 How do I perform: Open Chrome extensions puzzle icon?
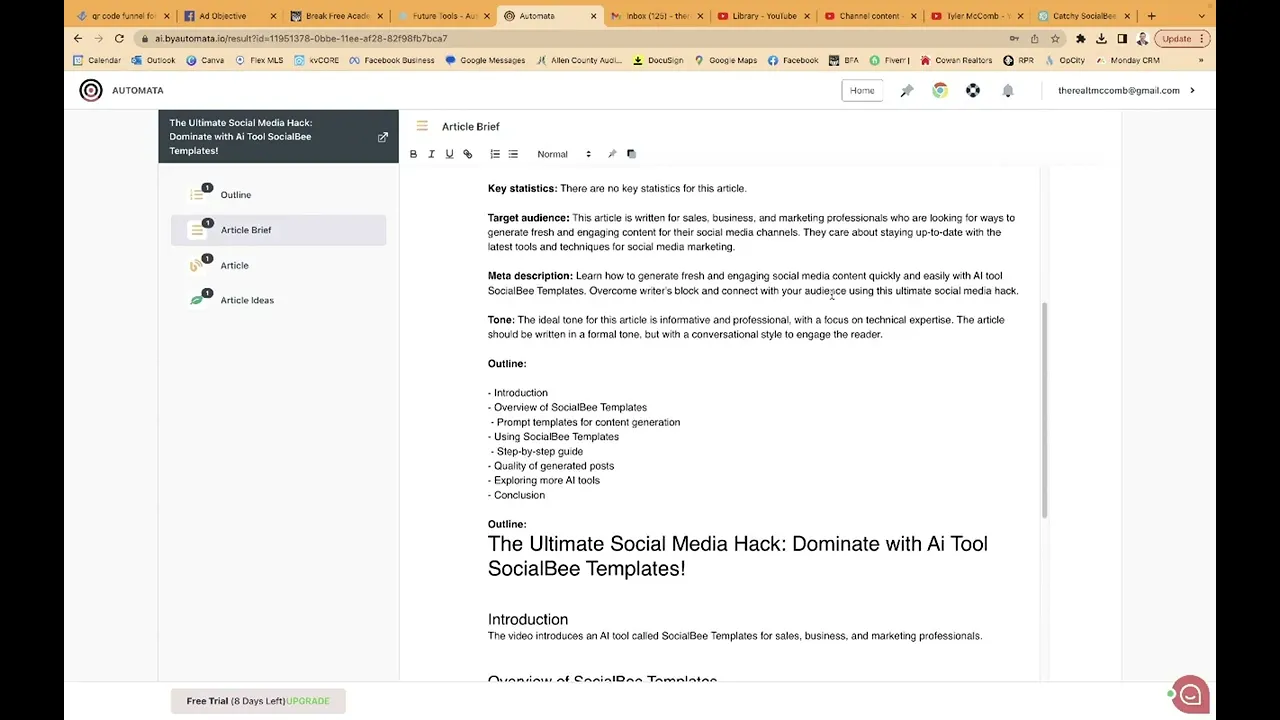click(1080, 39)
